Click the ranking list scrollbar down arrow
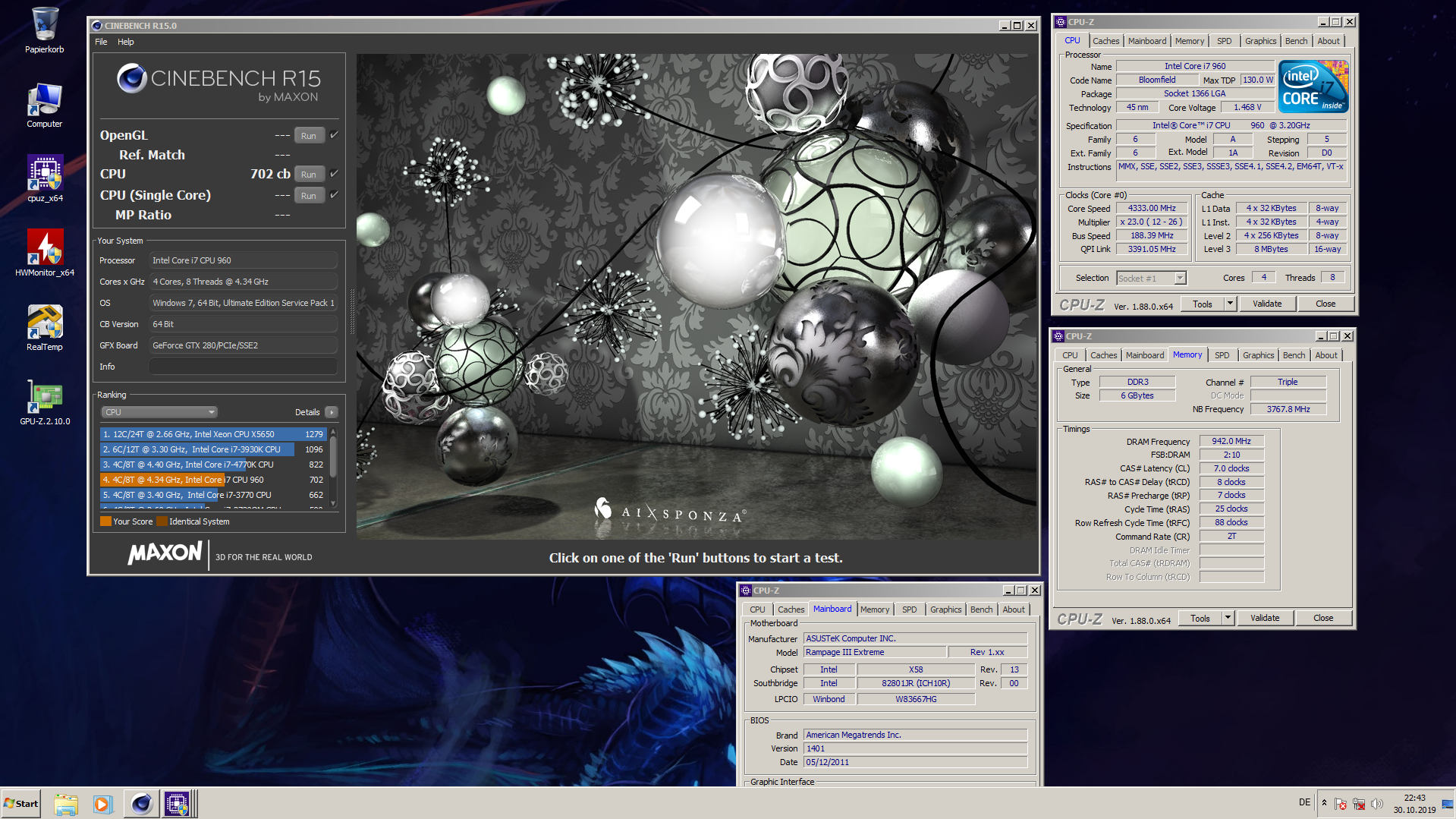This screenshot has width=1456, height=819. pyautogui.click(x=333, y=502)
